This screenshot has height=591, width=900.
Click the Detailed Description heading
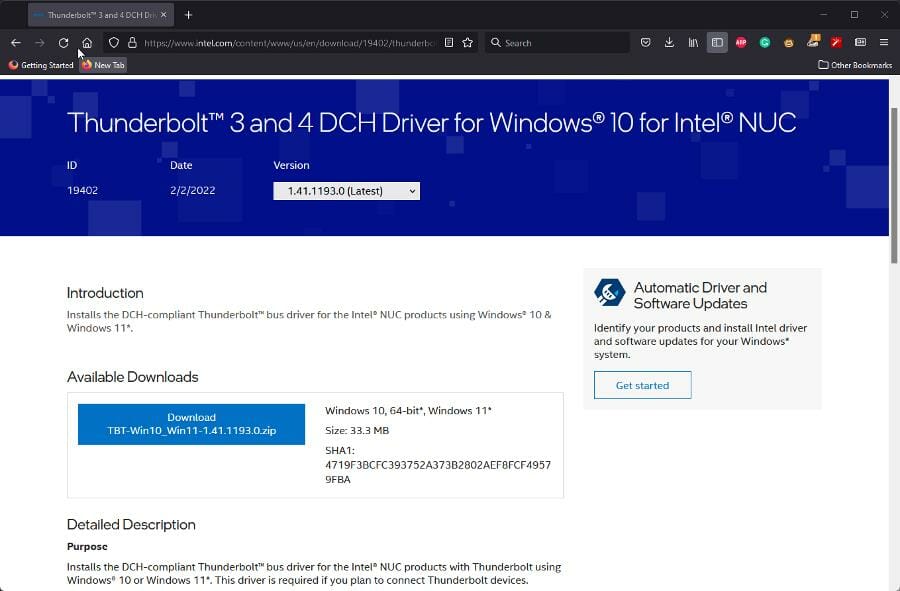(131, 524)
